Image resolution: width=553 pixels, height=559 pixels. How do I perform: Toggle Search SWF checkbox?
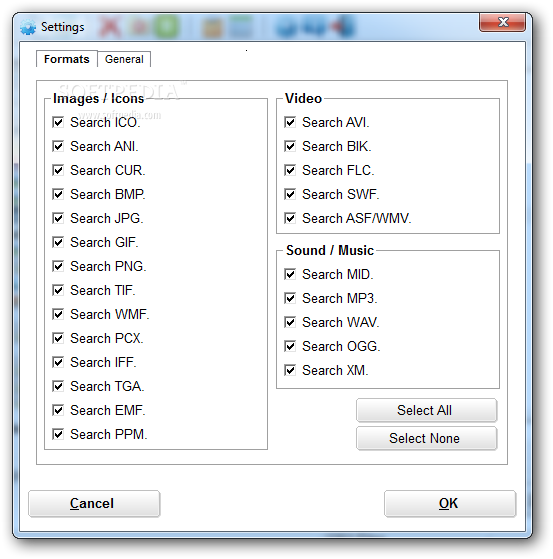(290, 195)
